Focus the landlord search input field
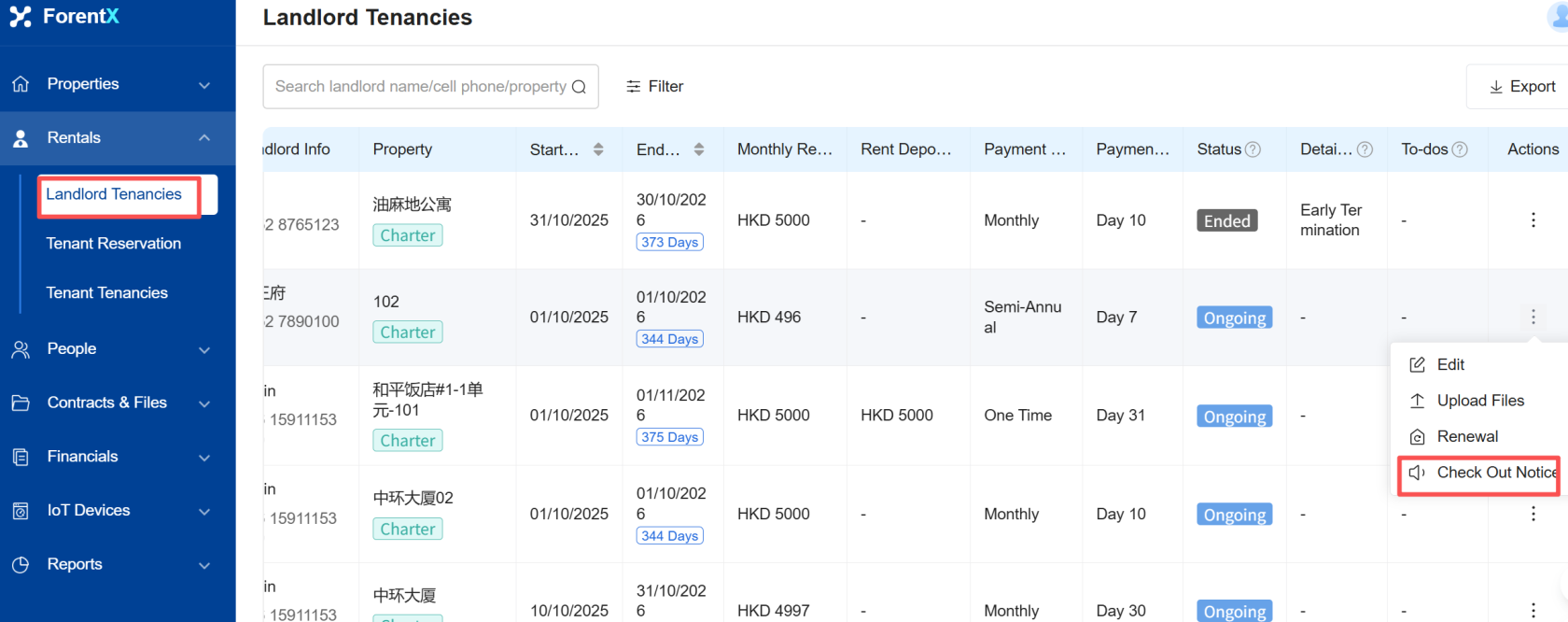This screenshot has height=622, width=1568. point(420,87)
